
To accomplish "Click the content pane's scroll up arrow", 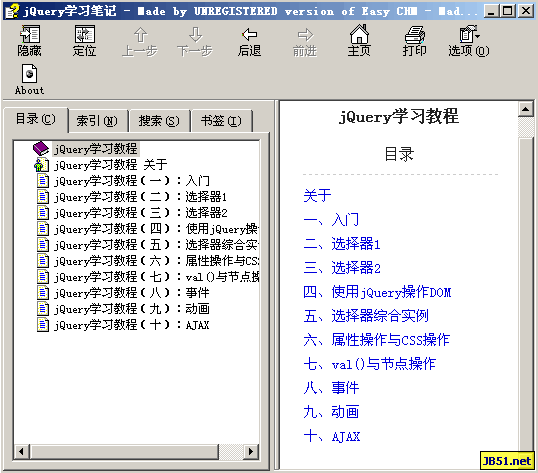I will [x=526, y=109].
